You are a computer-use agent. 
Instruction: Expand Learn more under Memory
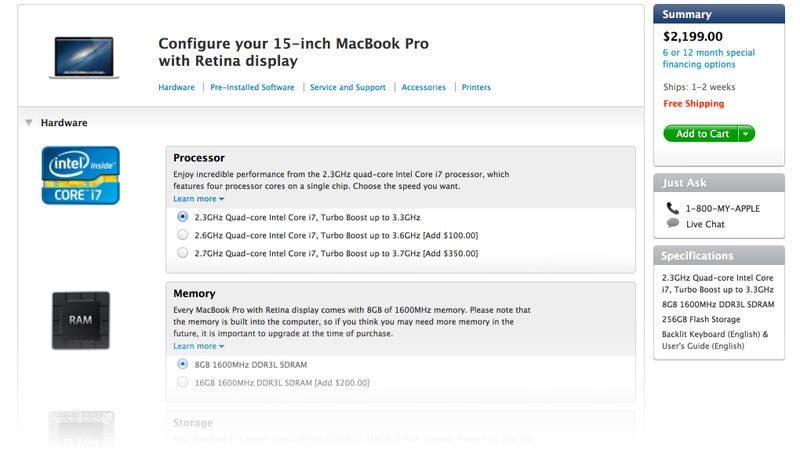click(198, 346)
